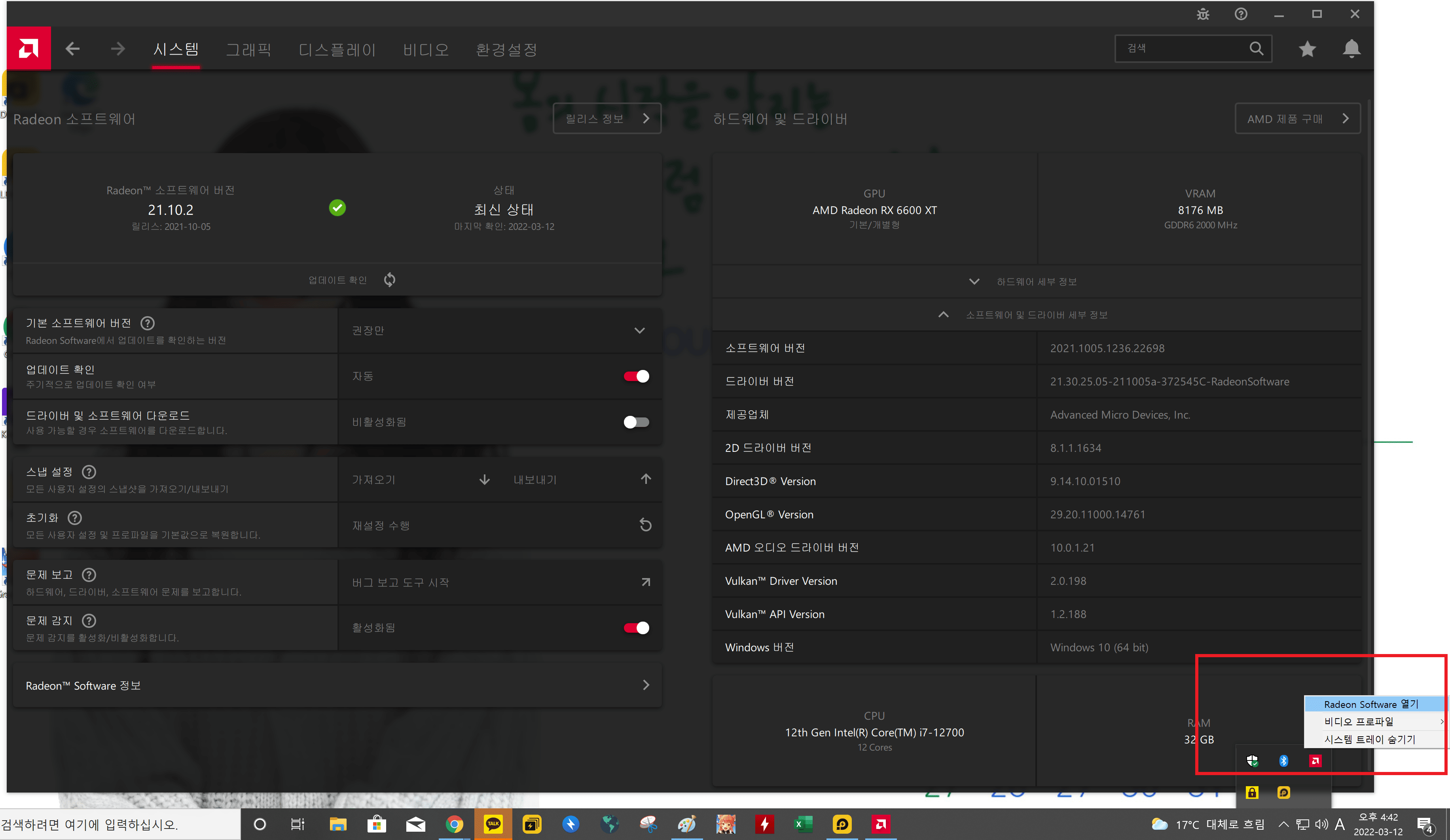This screenshot has height=840, width=1450.
Task: Disable the 문제 감지 switch
Action: (637, 628)
